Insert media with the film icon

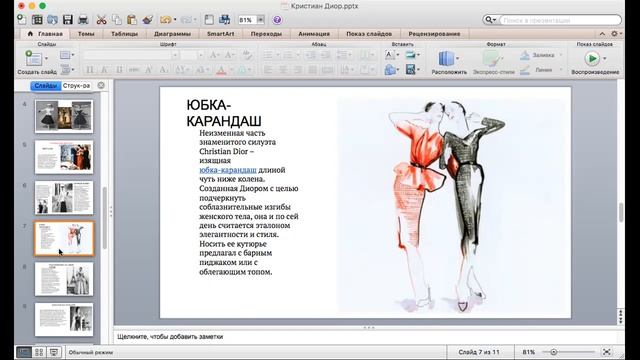click(411, 69)
